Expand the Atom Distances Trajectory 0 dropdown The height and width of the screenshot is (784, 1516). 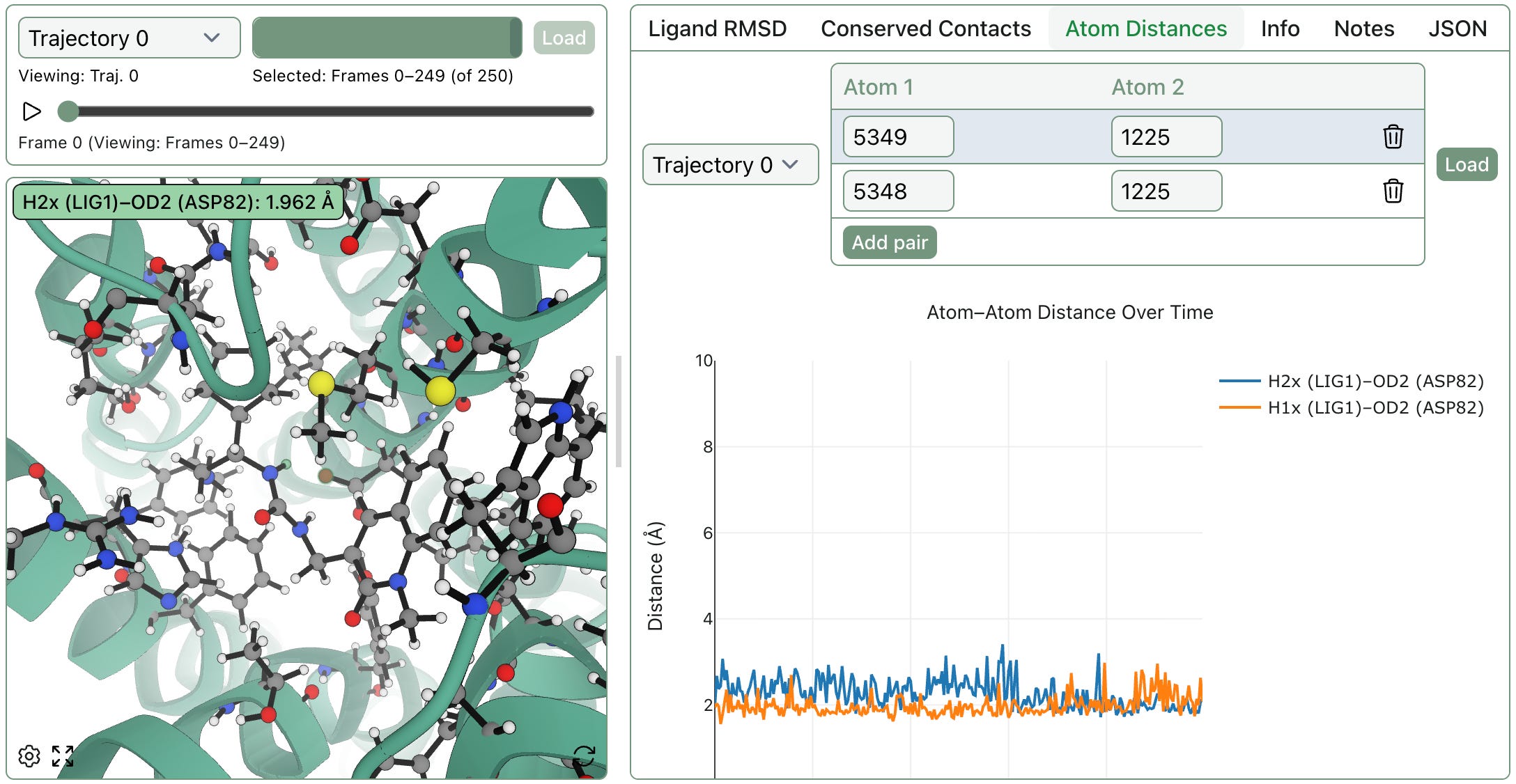tap(729, 164)
